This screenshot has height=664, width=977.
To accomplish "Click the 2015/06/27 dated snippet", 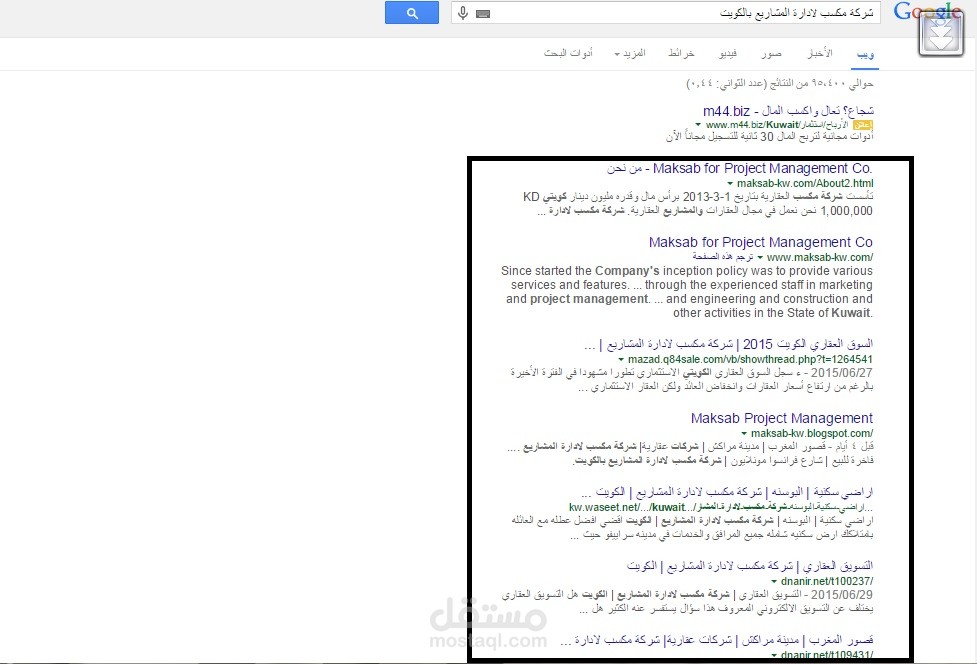I will [692, 379].
